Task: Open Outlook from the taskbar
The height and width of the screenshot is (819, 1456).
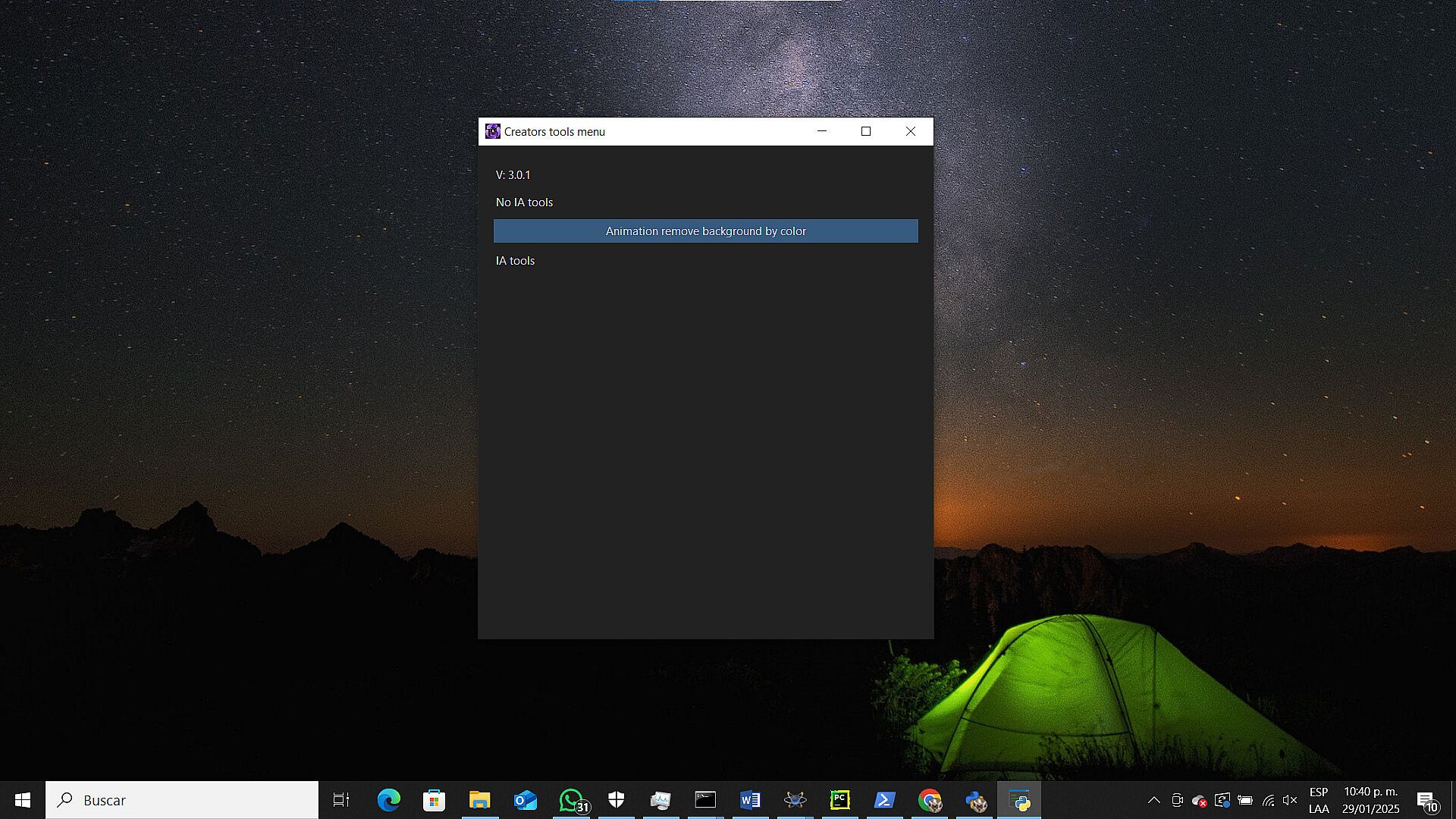Action: [525, 800]
